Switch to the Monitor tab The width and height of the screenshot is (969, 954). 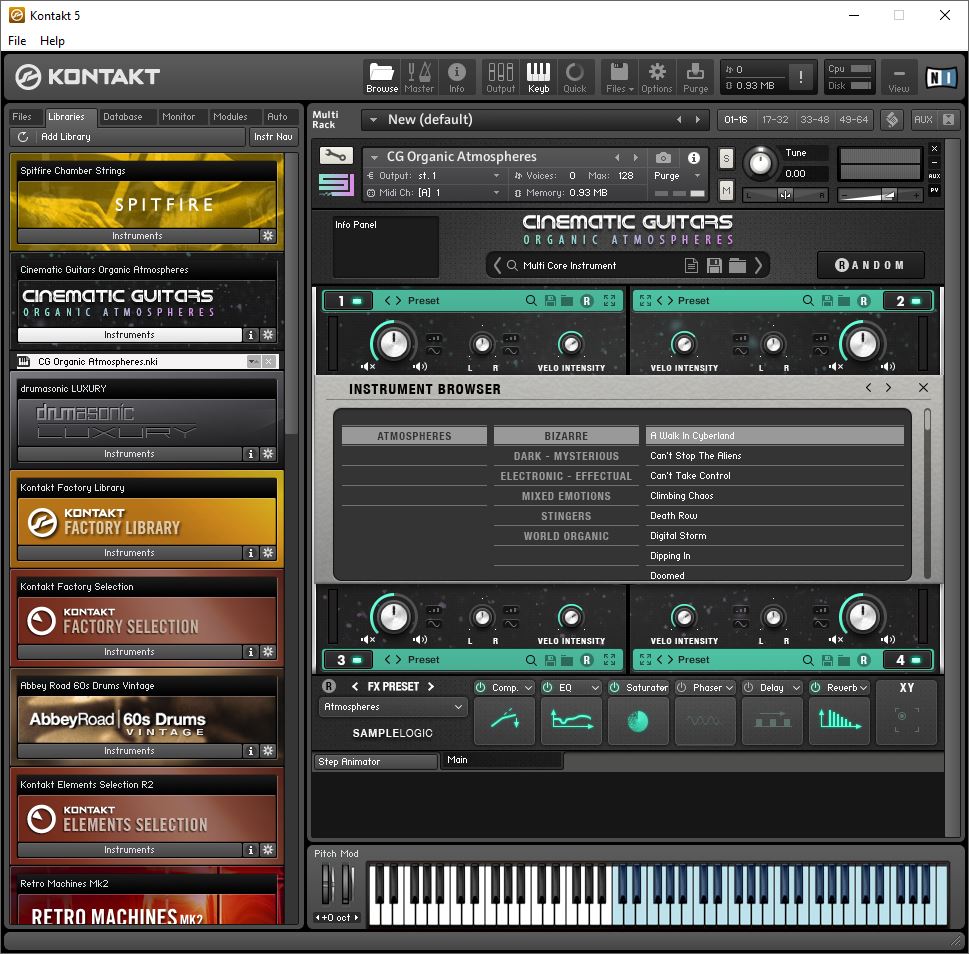coord(178,117)
